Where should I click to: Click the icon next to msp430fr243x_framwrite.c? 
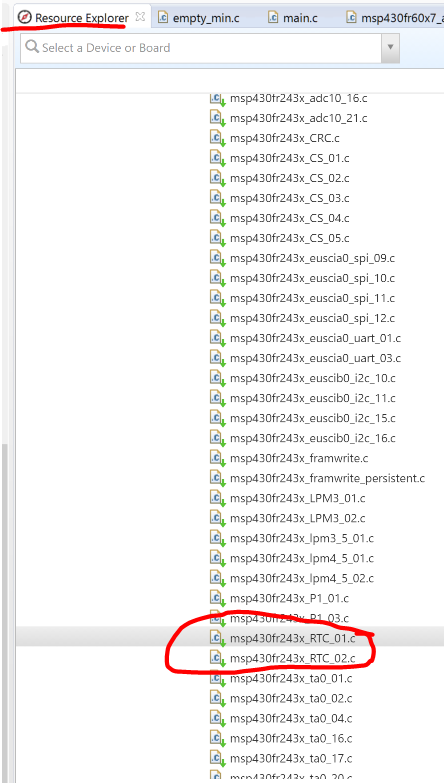(217, 458)
